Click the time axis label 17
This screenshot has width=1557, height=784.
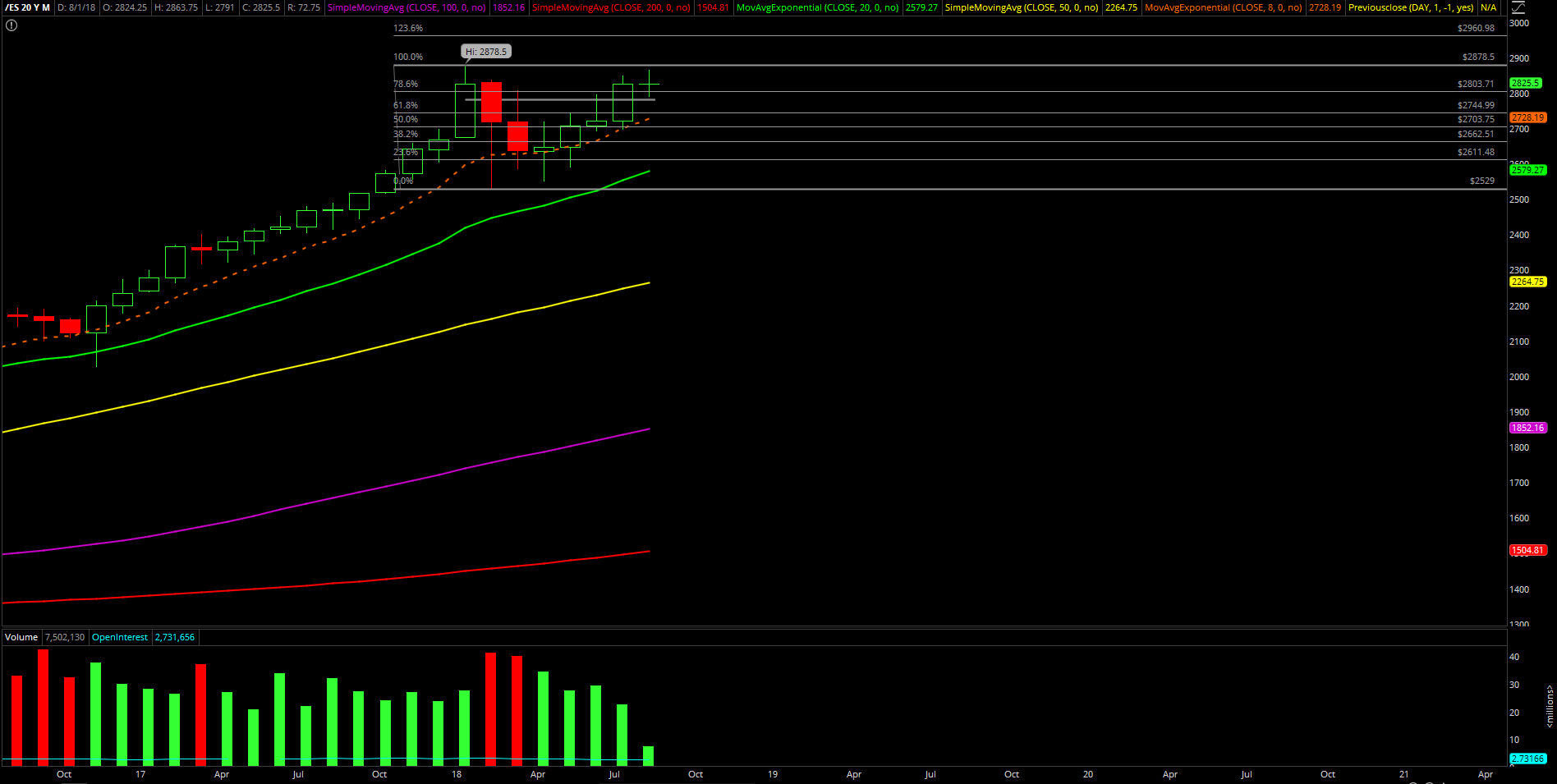(140, 774)
